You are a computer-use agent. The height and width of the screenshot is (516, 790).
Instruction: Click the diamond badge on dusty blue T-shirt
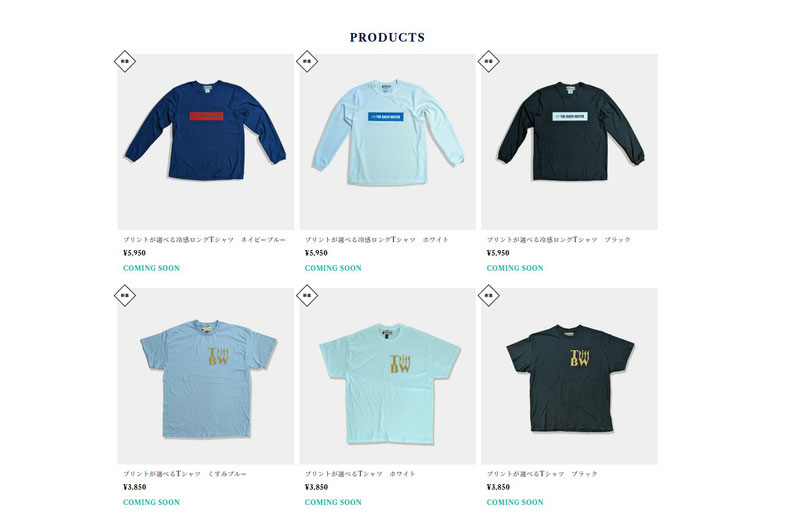(x=124, y=296)
